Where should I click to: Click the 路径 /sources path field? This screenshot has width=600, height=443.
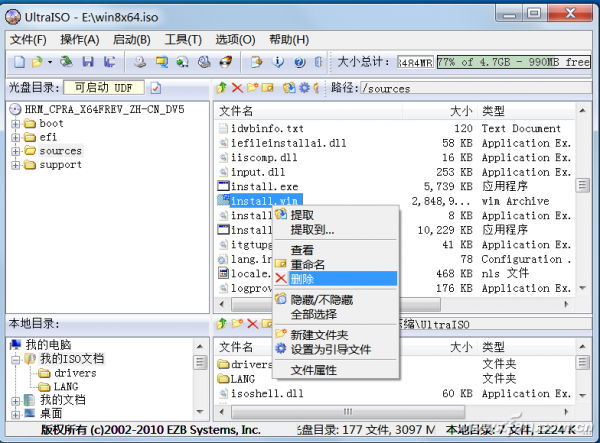point(476,88)
